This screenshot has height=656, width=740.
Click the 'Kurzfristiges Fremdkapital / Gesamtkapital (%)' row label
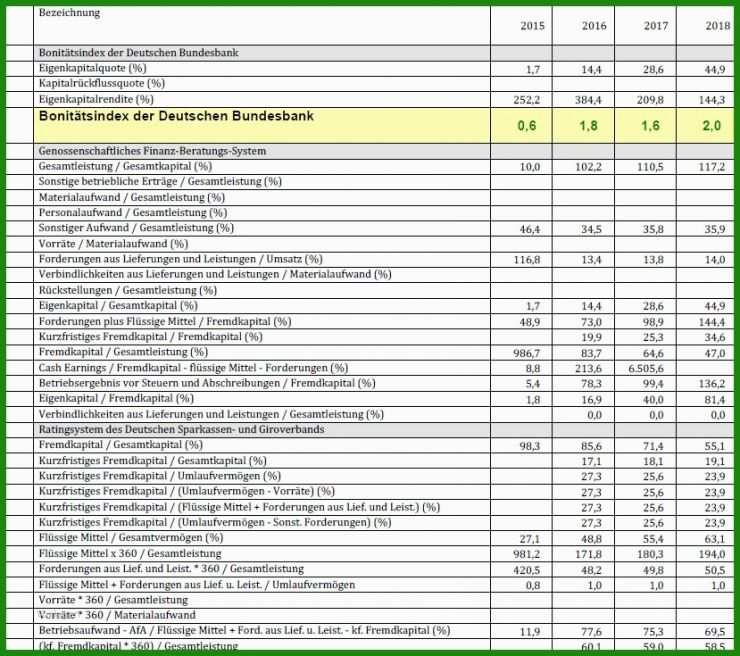153,461
